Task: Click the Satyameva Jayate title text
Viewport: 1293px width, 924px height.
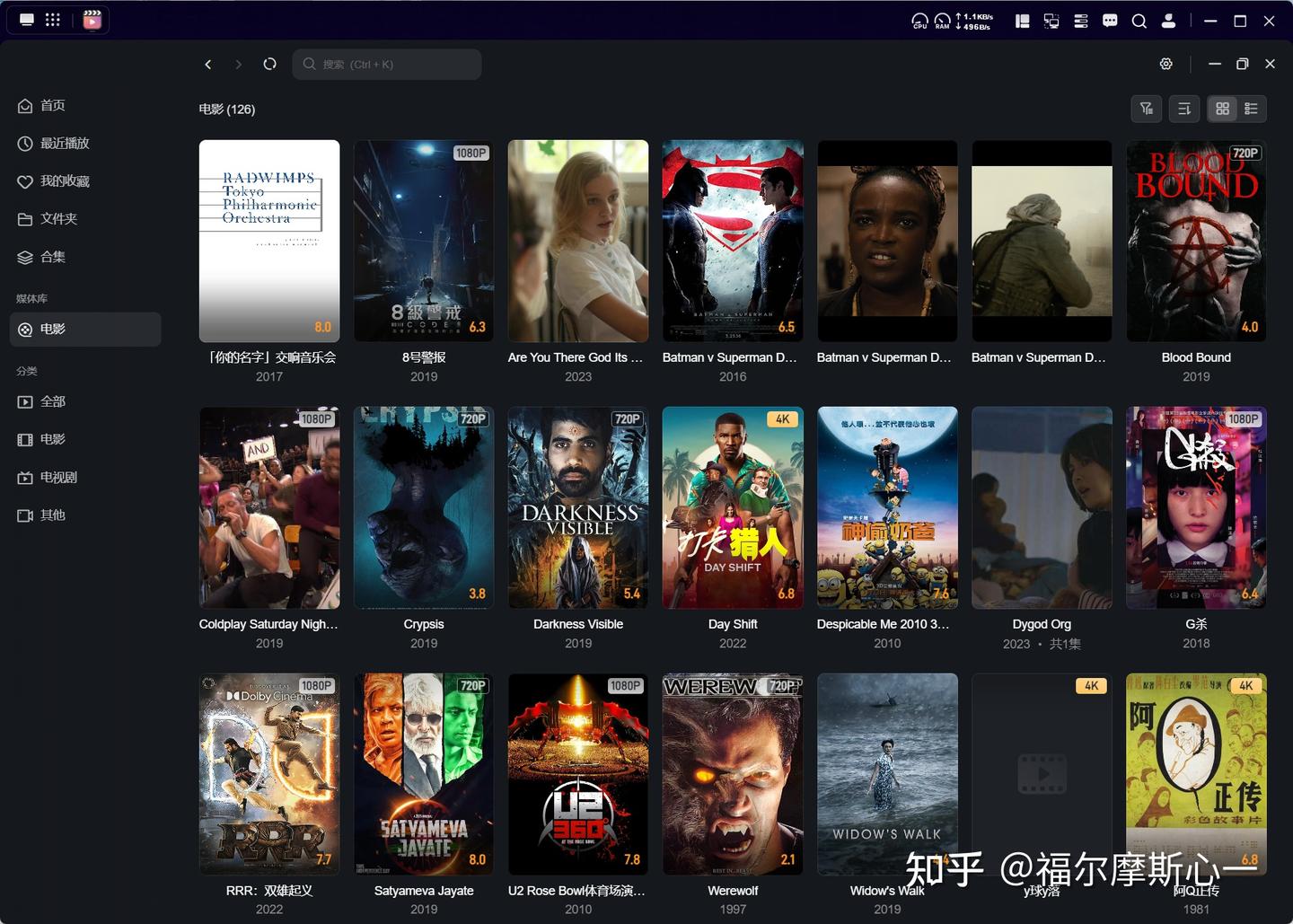Action: tap(424, 891)
